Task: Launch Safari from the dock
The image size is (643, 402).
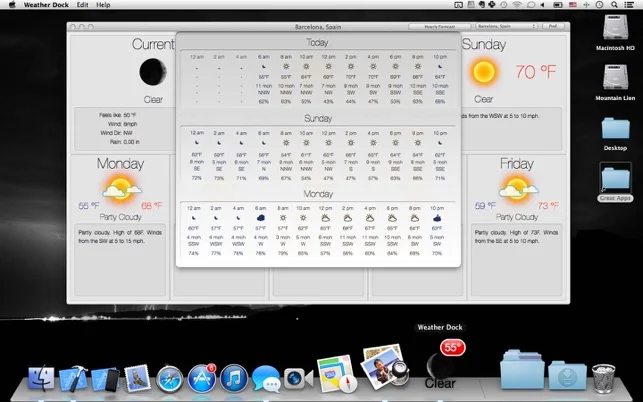Action: [170, 378]
